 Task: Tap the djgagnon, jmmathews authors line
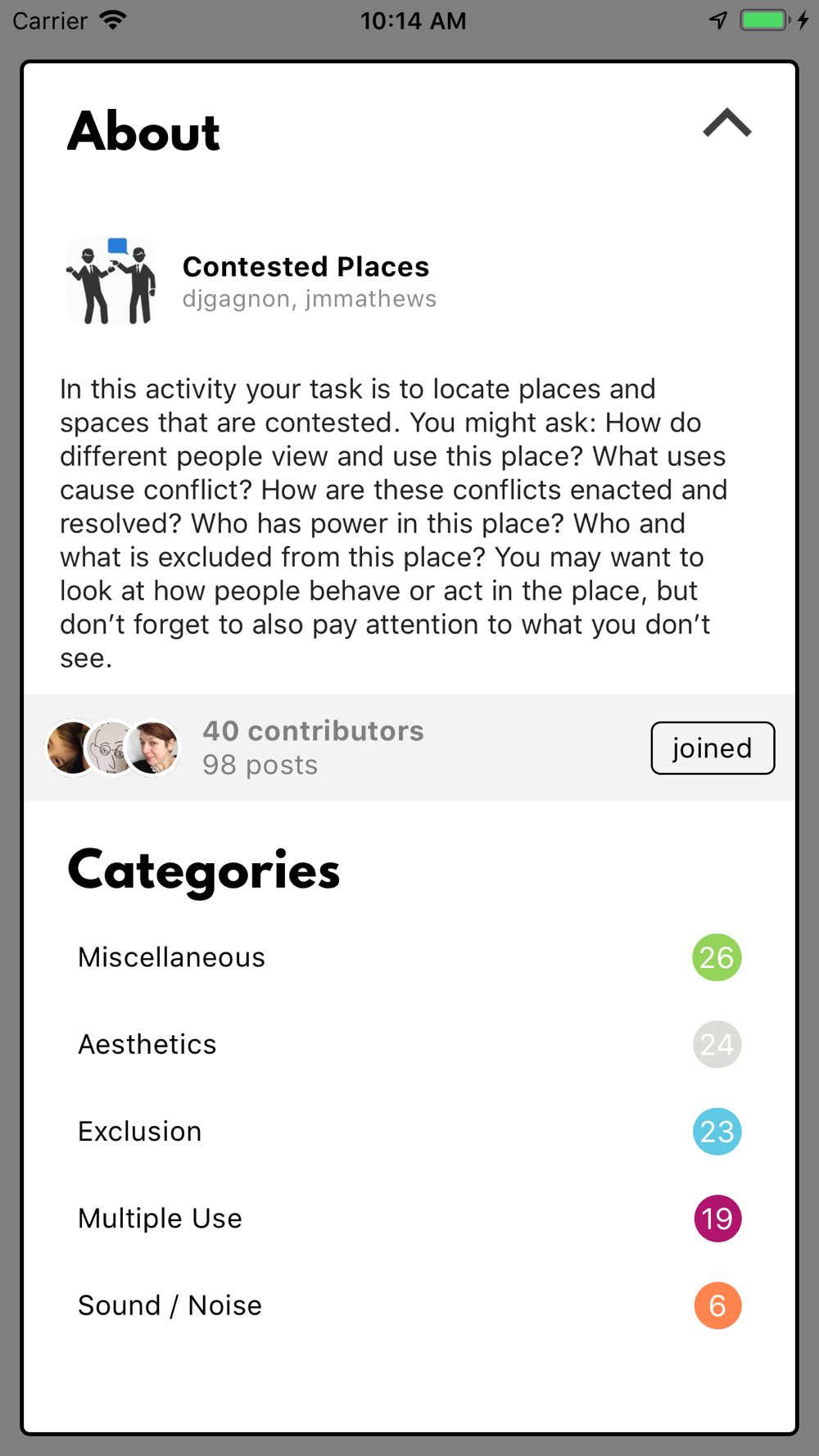pyautogui.click(x=309, y=299)
